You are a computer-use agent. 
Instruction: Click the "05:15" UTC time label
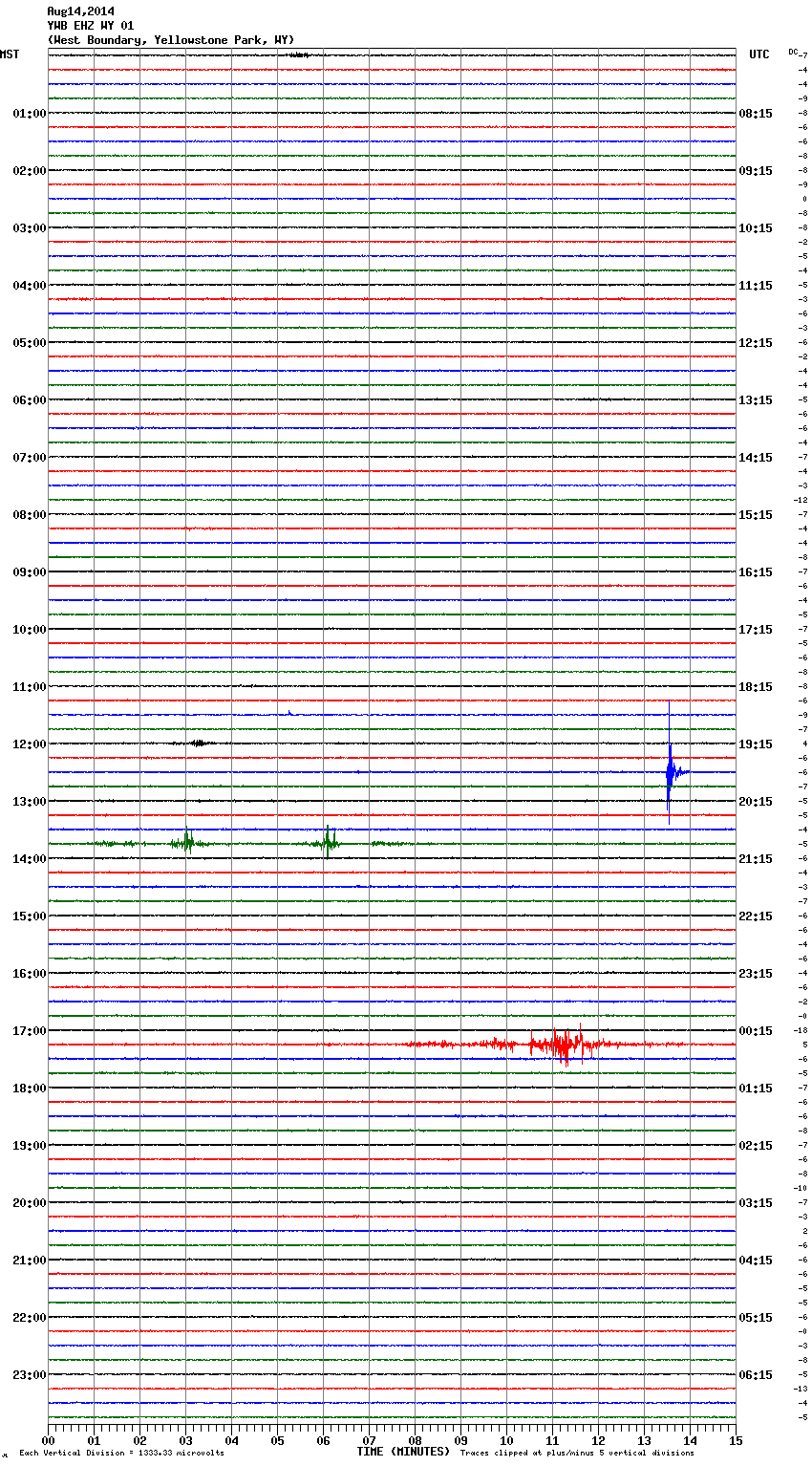[x=756, y=1318]
